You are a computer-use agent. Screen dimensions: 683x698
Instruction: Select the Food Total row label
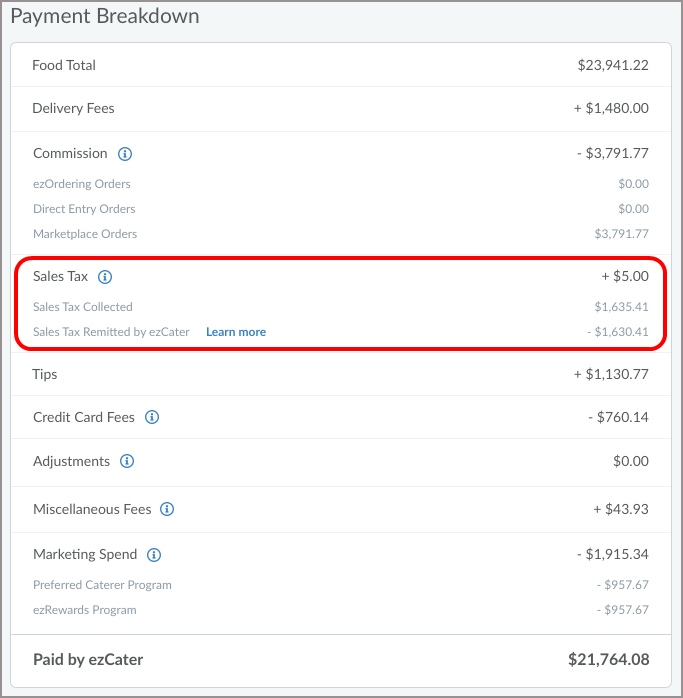[x=64, y=65]
